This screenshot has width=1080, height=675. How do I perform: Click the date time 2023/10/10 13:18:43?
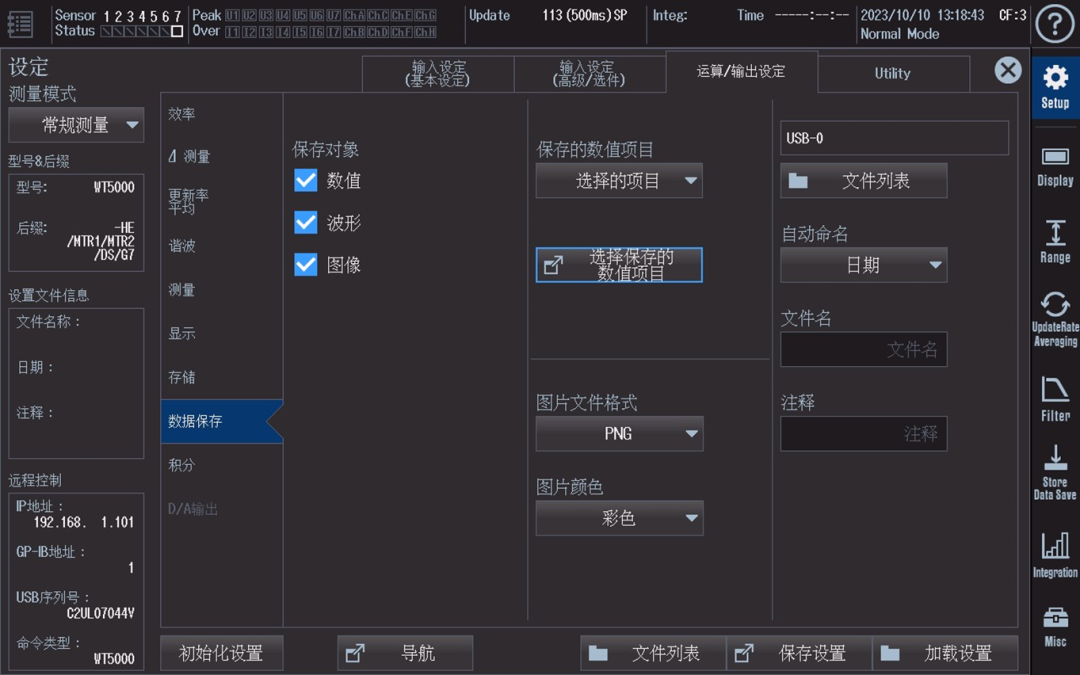point(922,15)
